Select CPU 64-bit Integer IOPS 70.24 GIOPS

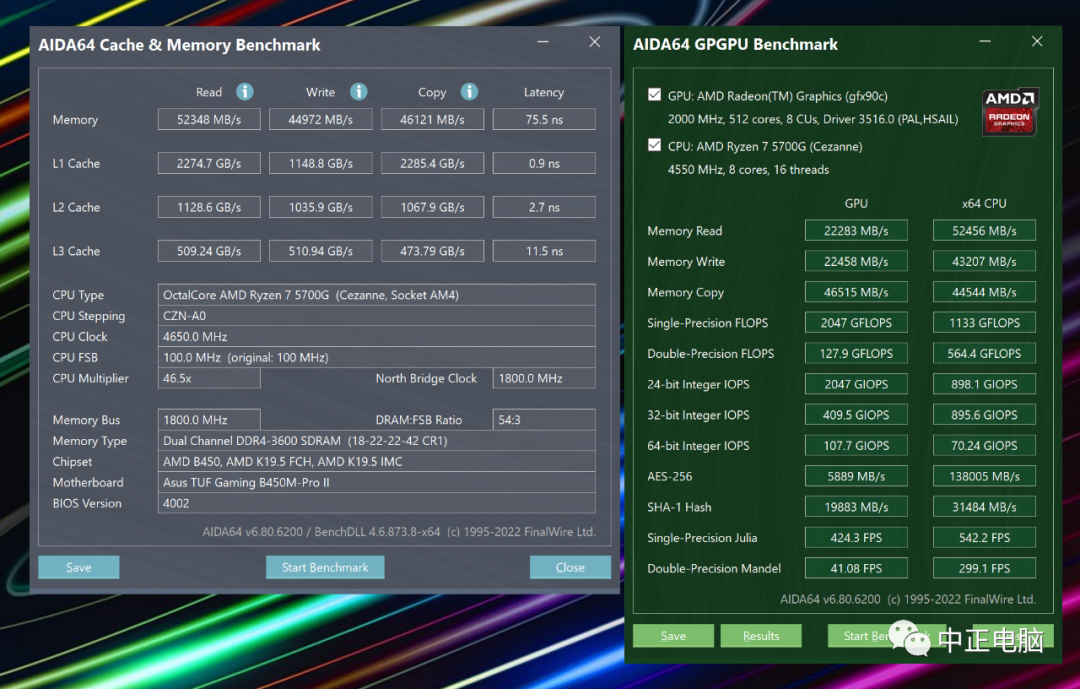[984, 445]
